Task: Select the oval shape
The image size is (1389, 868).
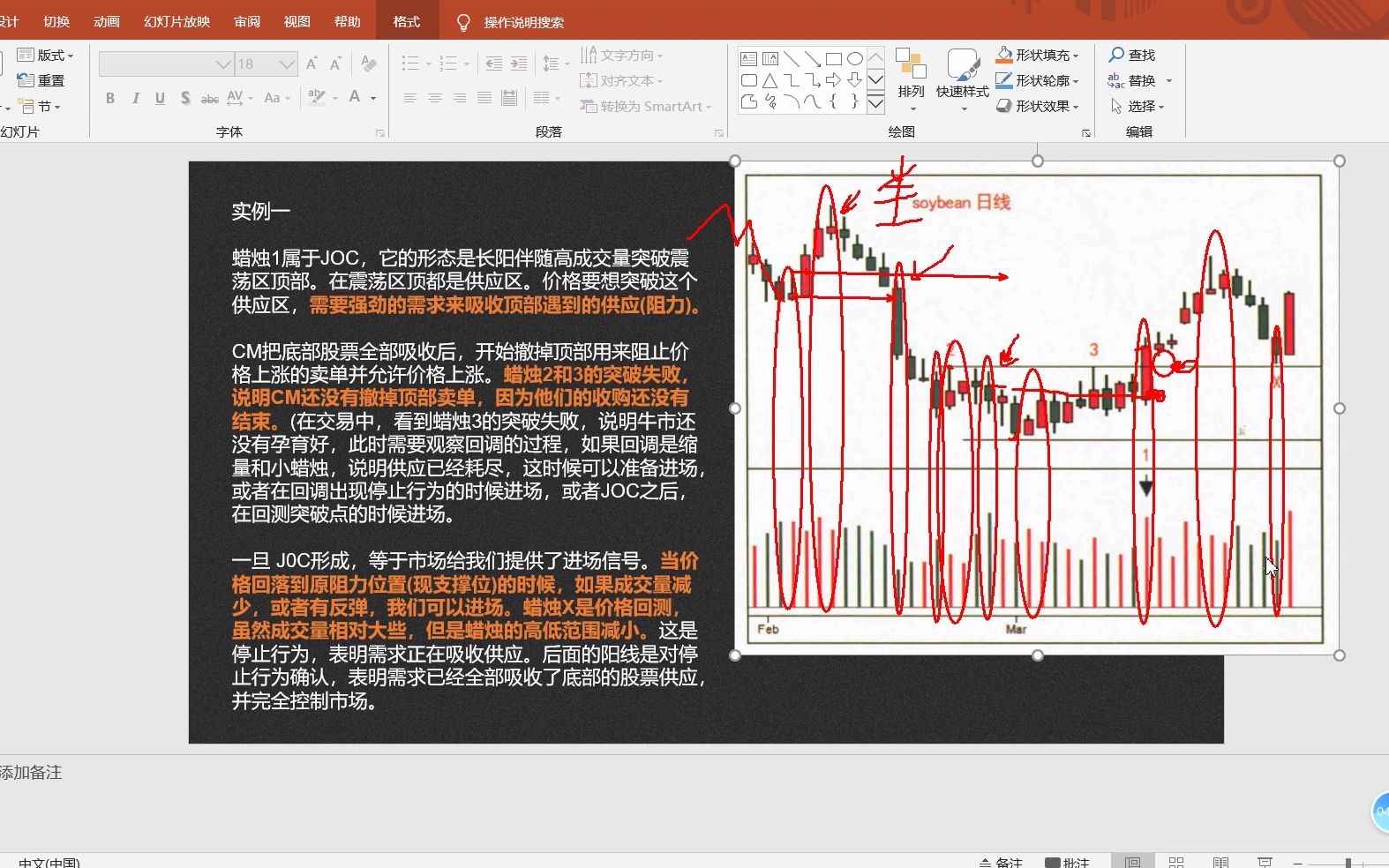Action: point(855,59)
